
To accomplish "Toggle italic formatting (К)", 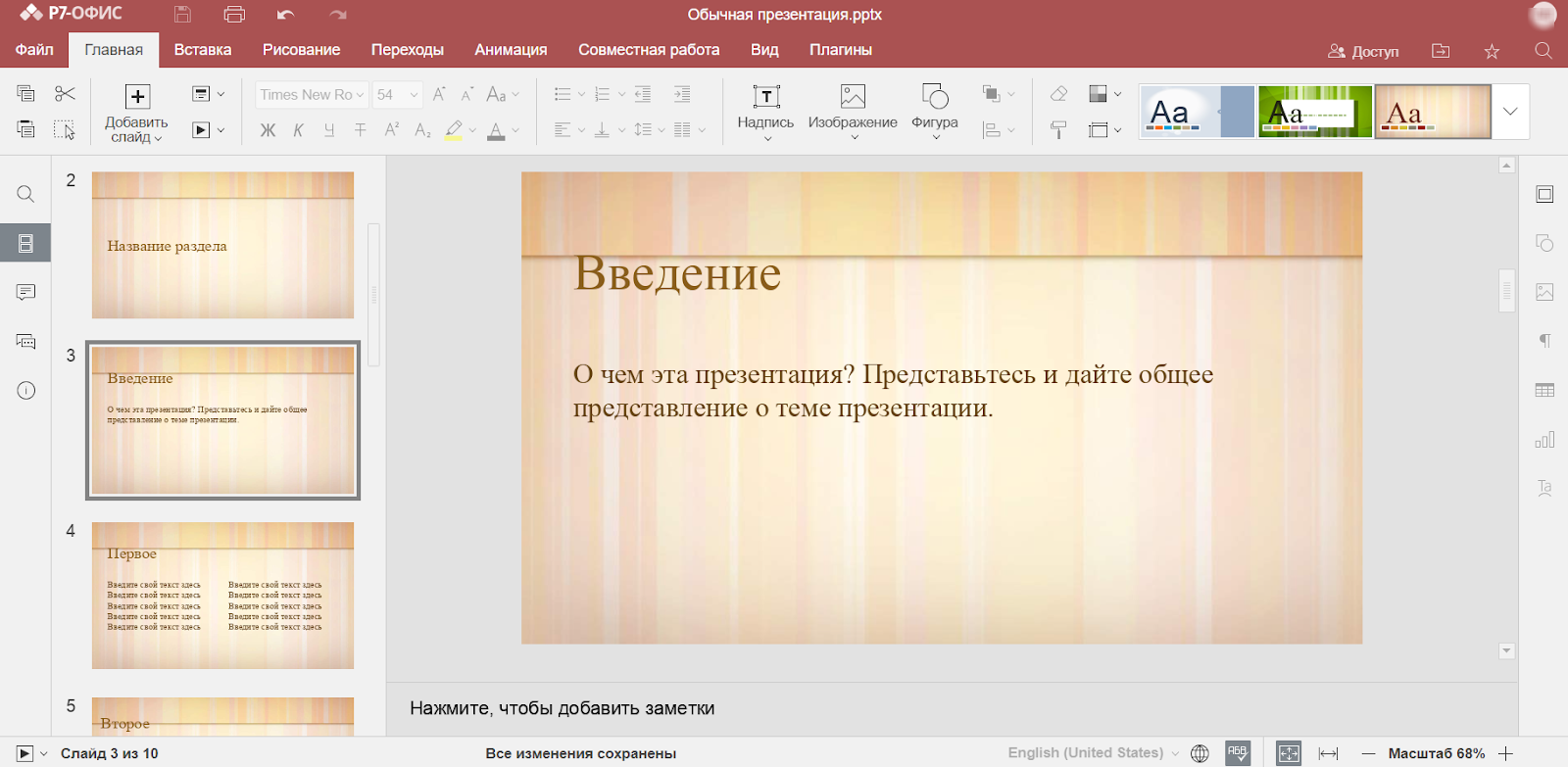I will click(298, 129).
